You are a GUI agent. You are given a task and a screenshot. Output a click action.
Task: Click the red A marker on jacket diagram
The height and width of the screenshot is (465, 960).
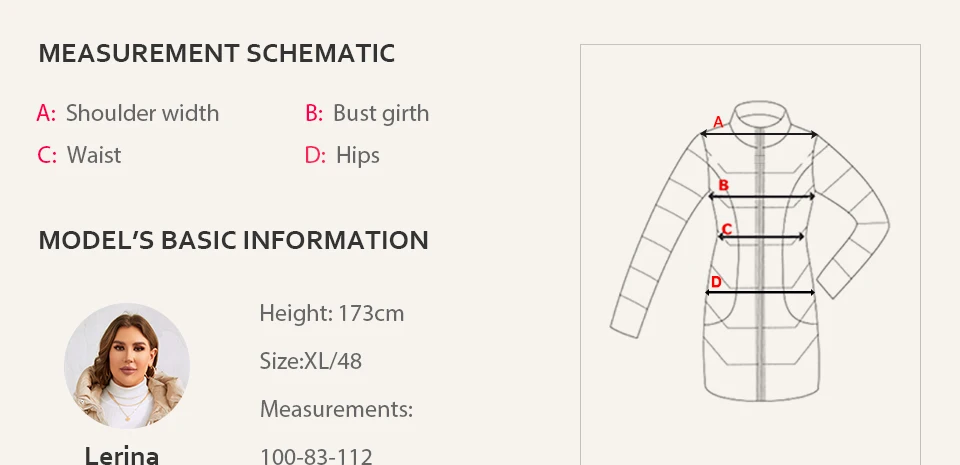[718, 122]
